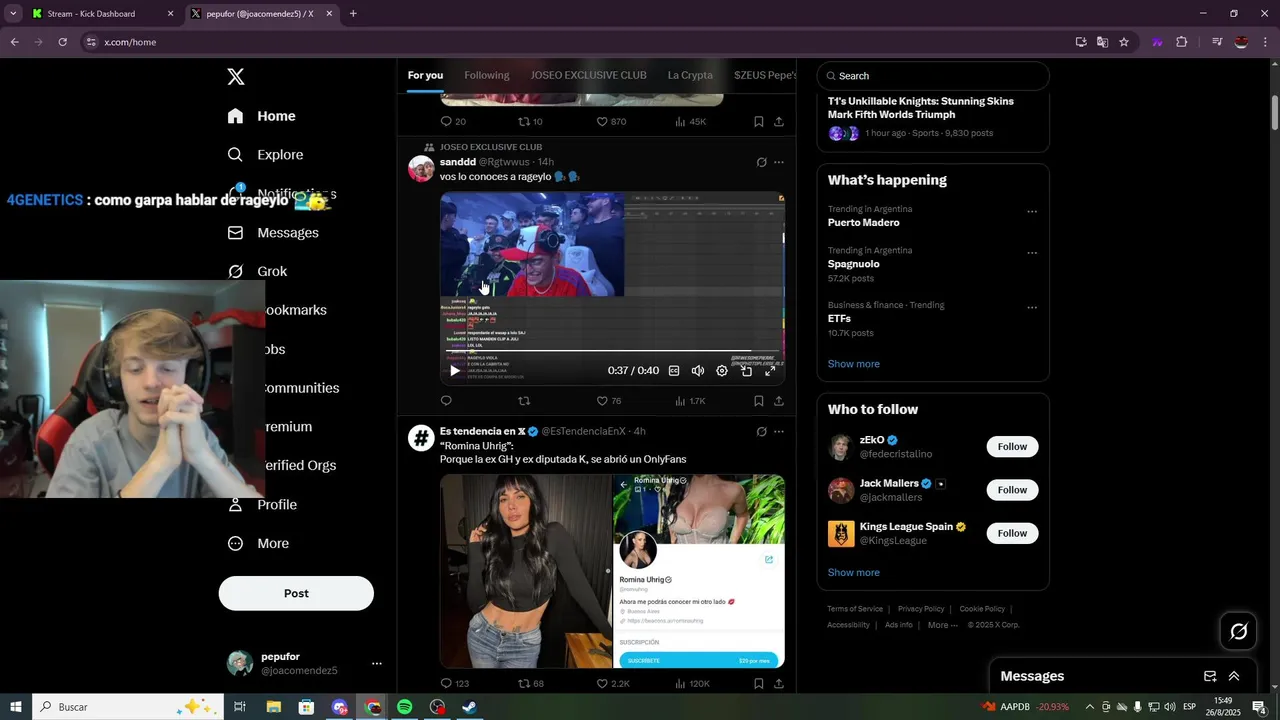Share the Romina Uhrig post

point(779,684)
